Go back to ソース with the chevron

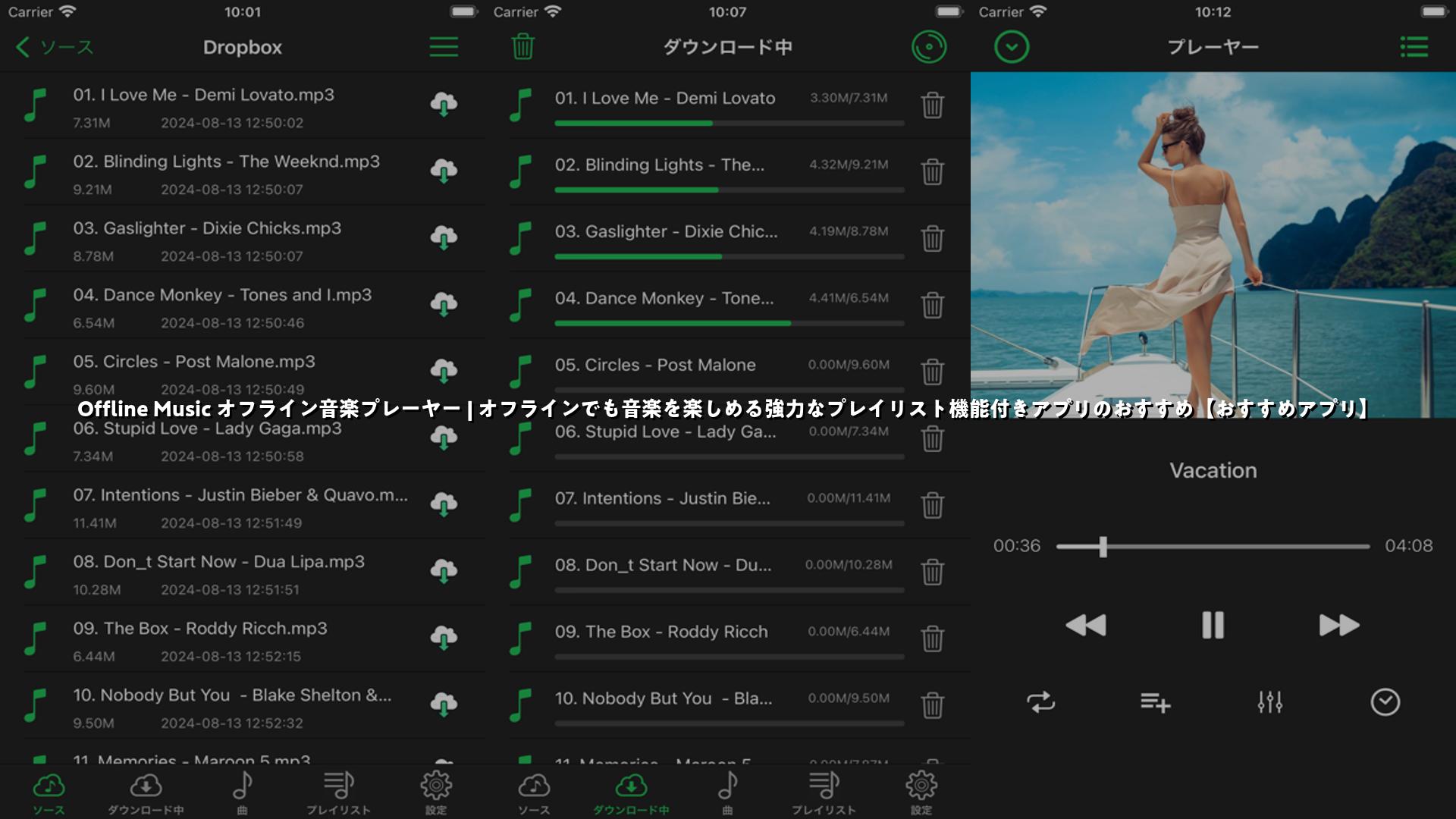[54, 47]
